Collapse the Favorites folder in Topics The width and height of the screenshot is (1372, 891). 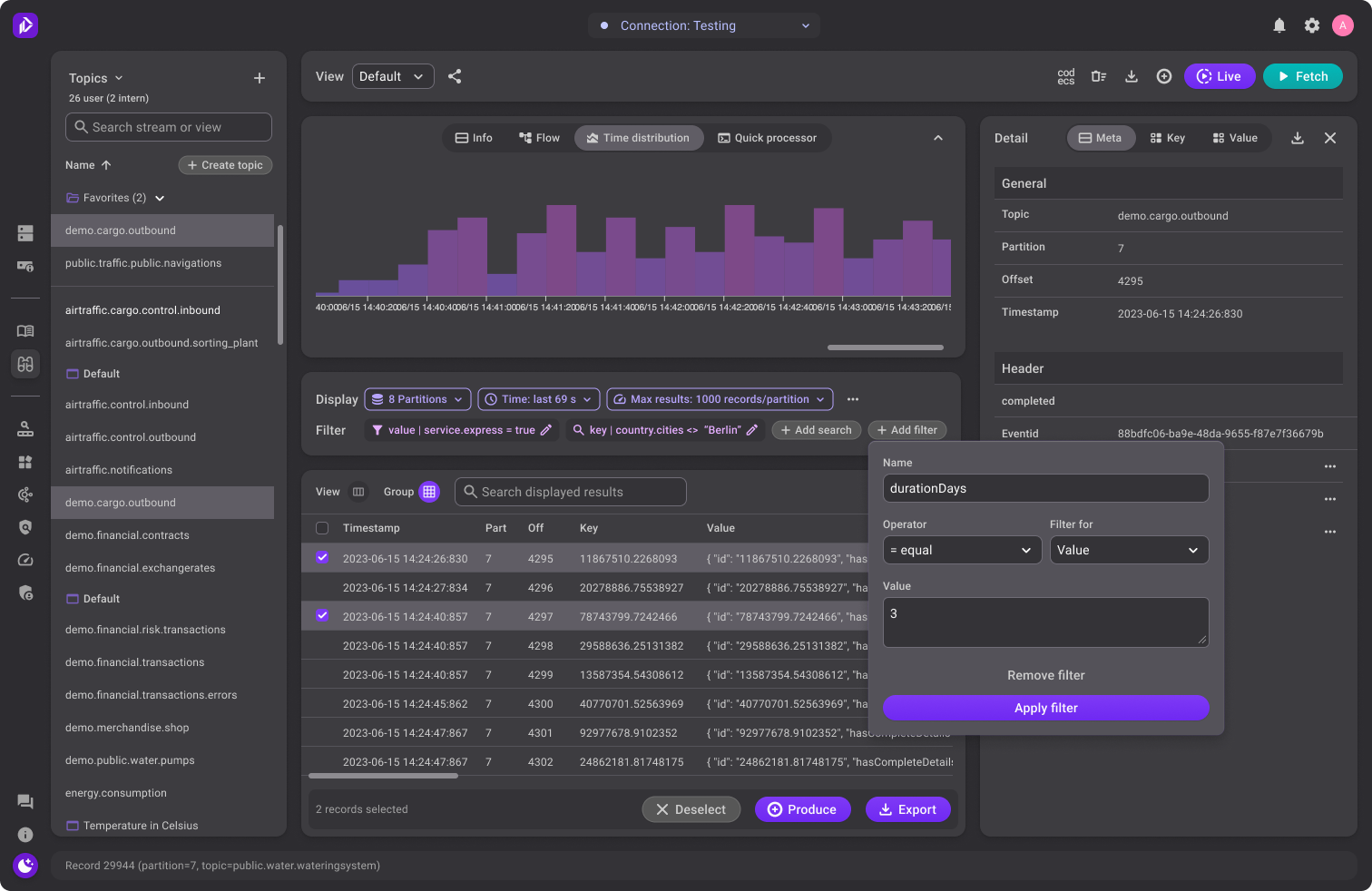click(160, 197)
